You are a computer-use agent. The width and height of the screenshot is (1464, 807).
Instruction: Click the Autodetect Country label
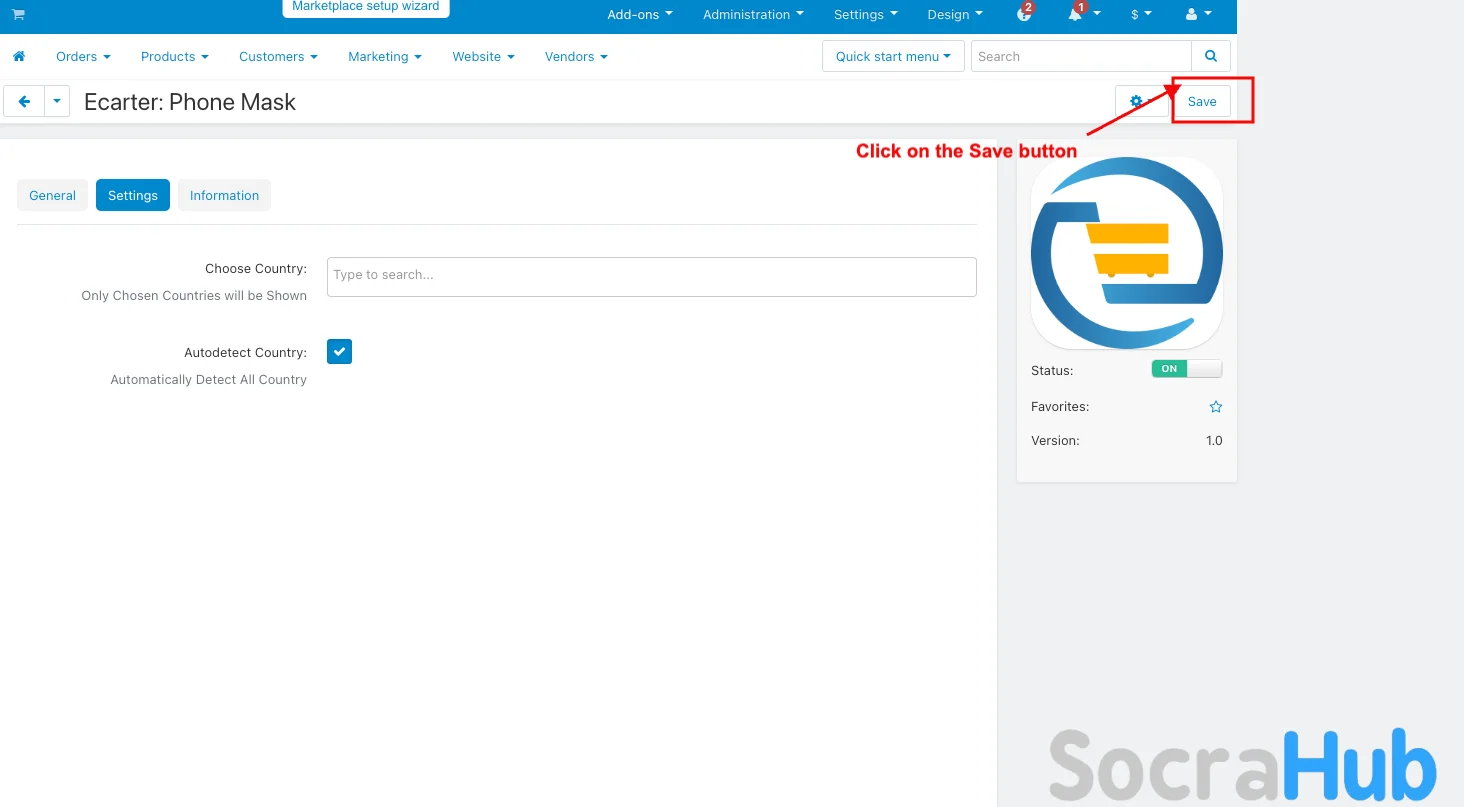(245, 353)
